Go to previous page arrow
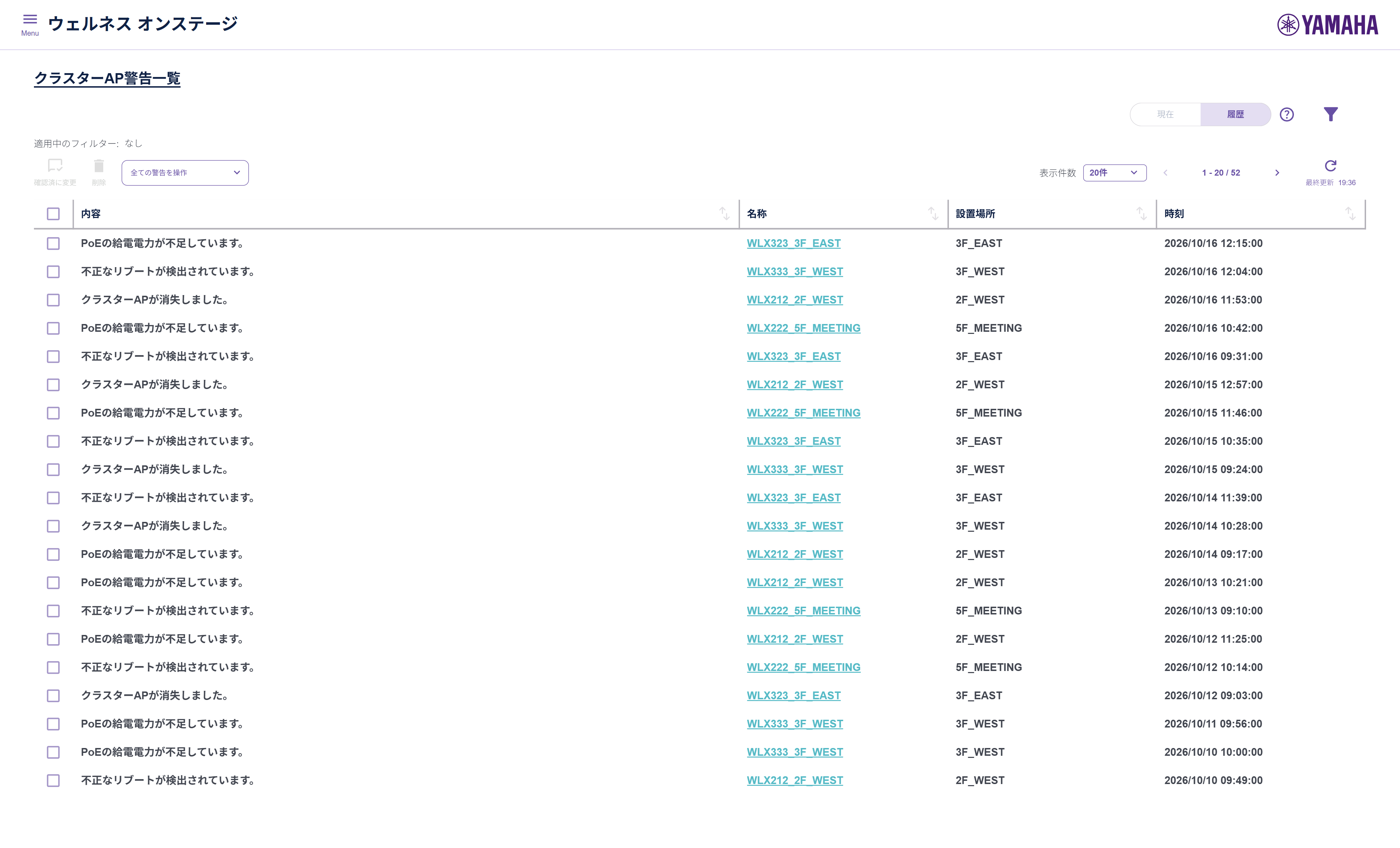This screenshot has height=848, width=1400. (1165, 173)
